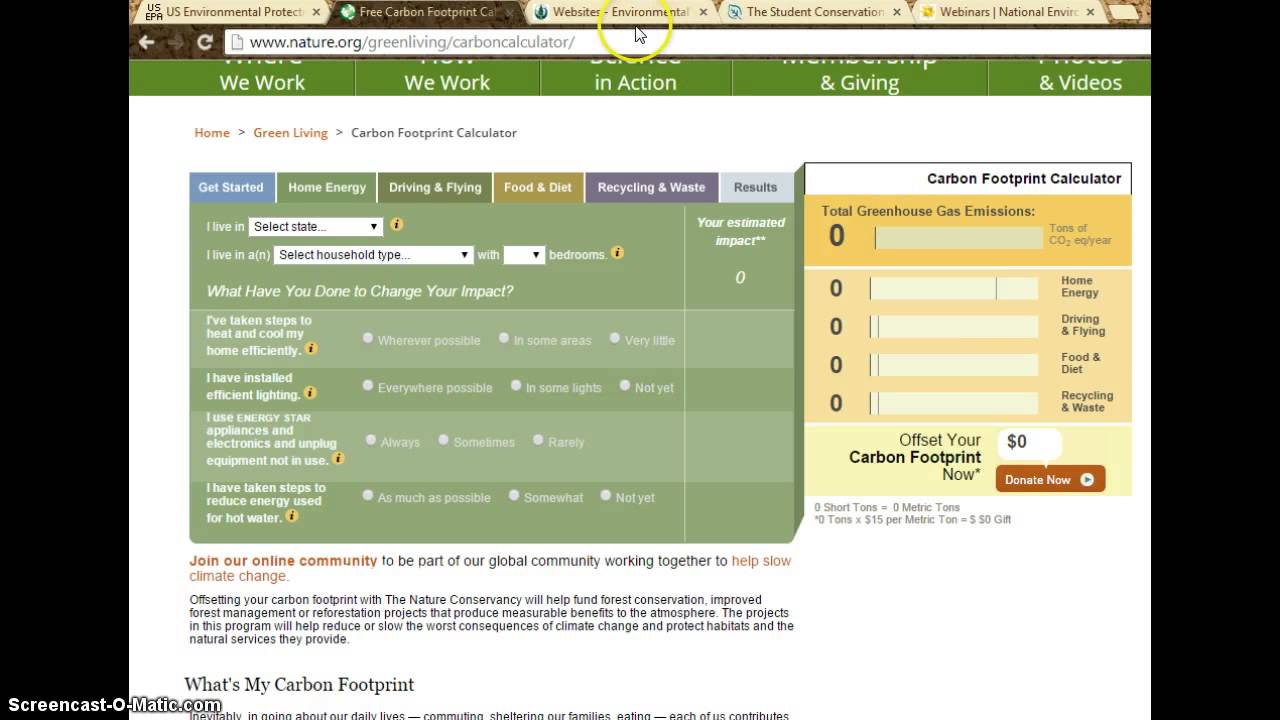This screenshot has width=1280, height=720.
Task: Click the page icon in the address bar
Action: tap(236, 42)
